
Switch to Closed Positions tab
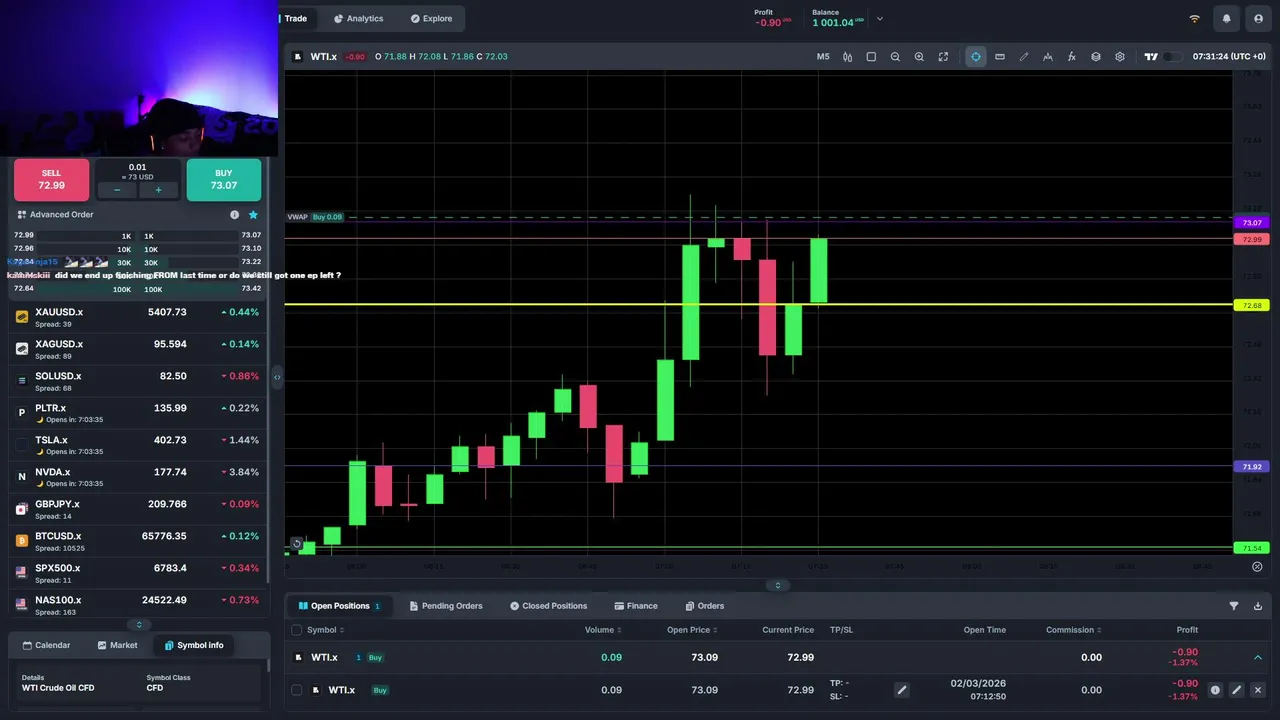(x=548, y=606)
